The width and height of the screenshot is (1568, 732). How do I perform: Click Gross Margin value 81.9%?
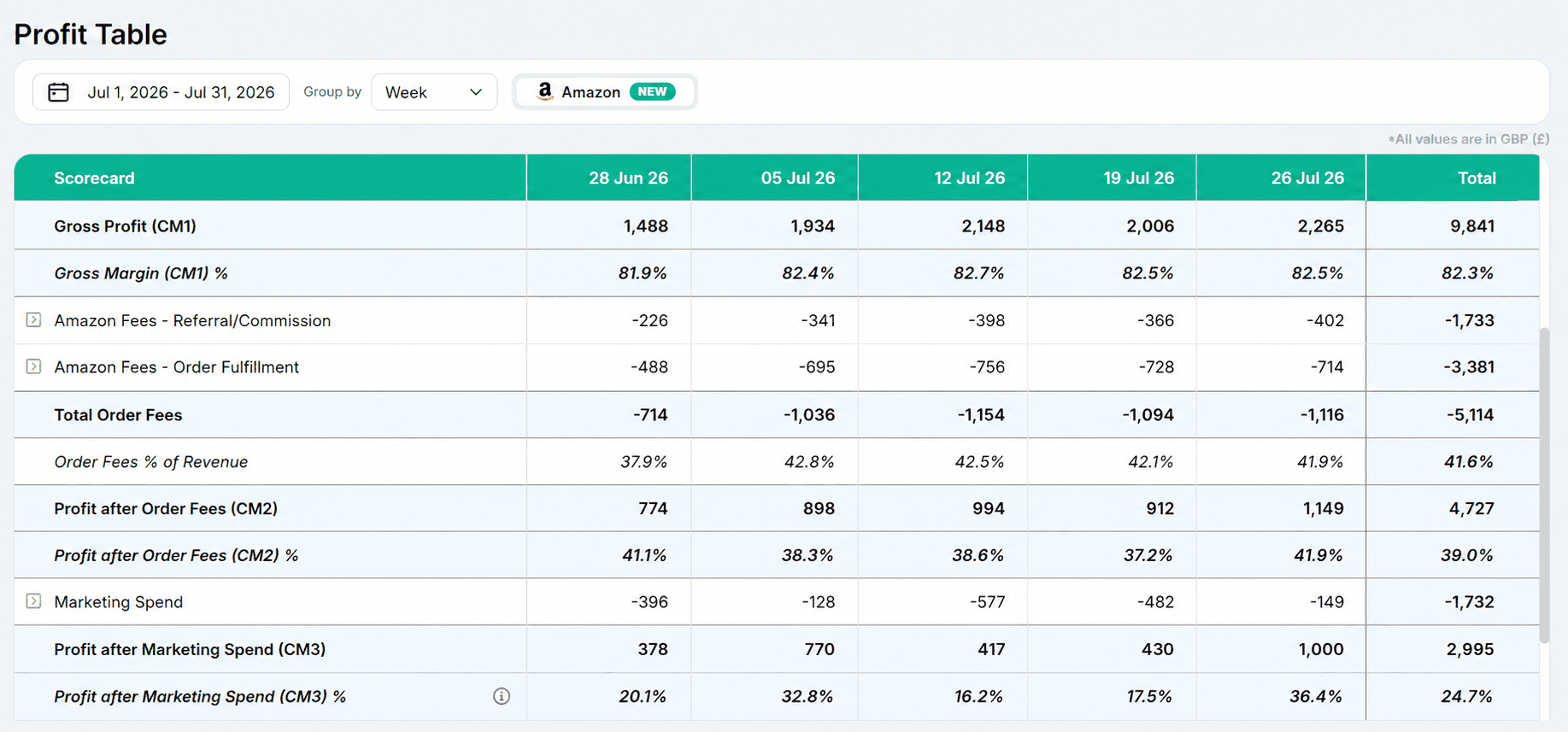(x=643, y=273)
